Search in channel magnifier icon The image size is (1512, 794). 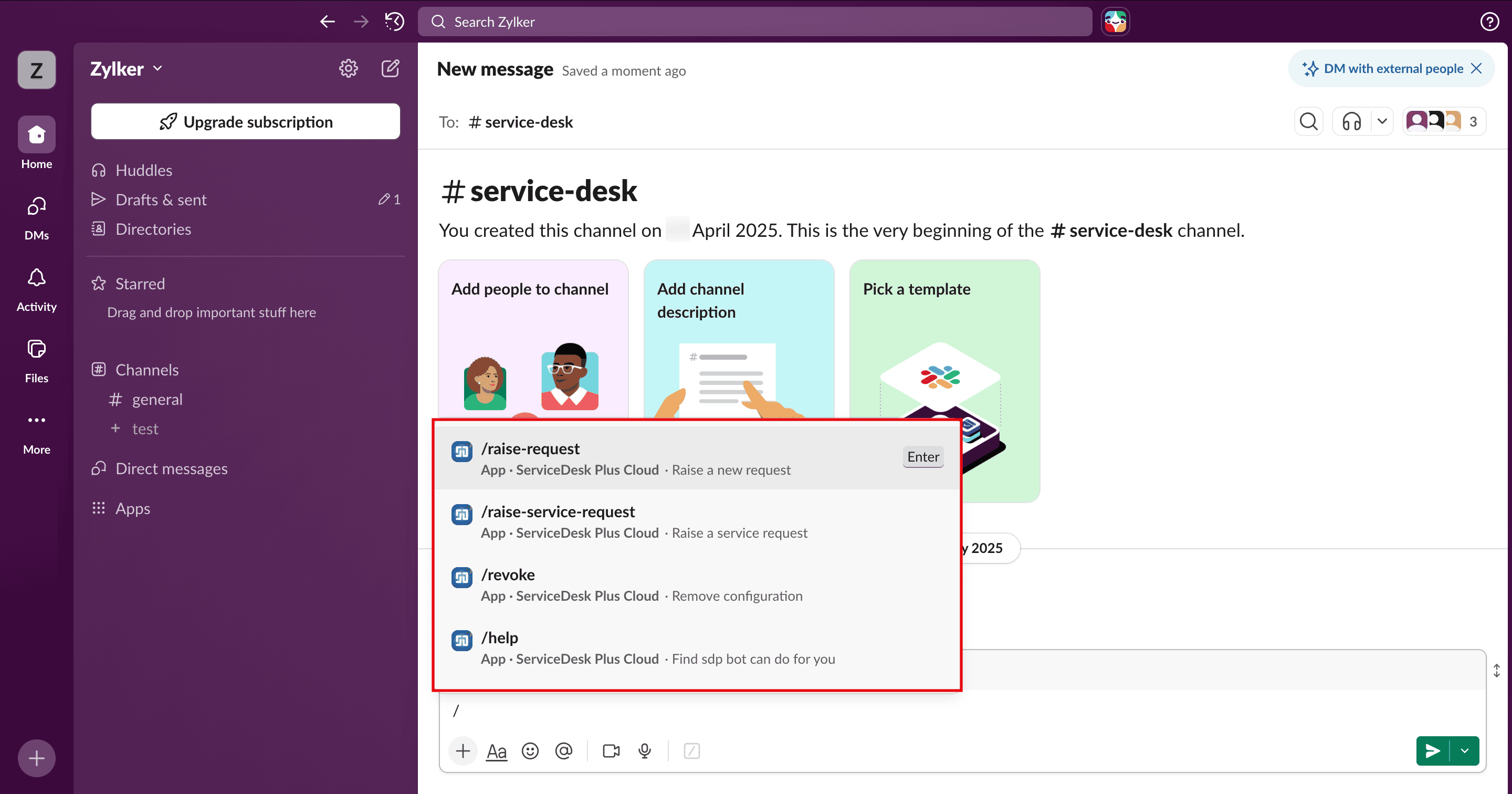coord(1309,121)
